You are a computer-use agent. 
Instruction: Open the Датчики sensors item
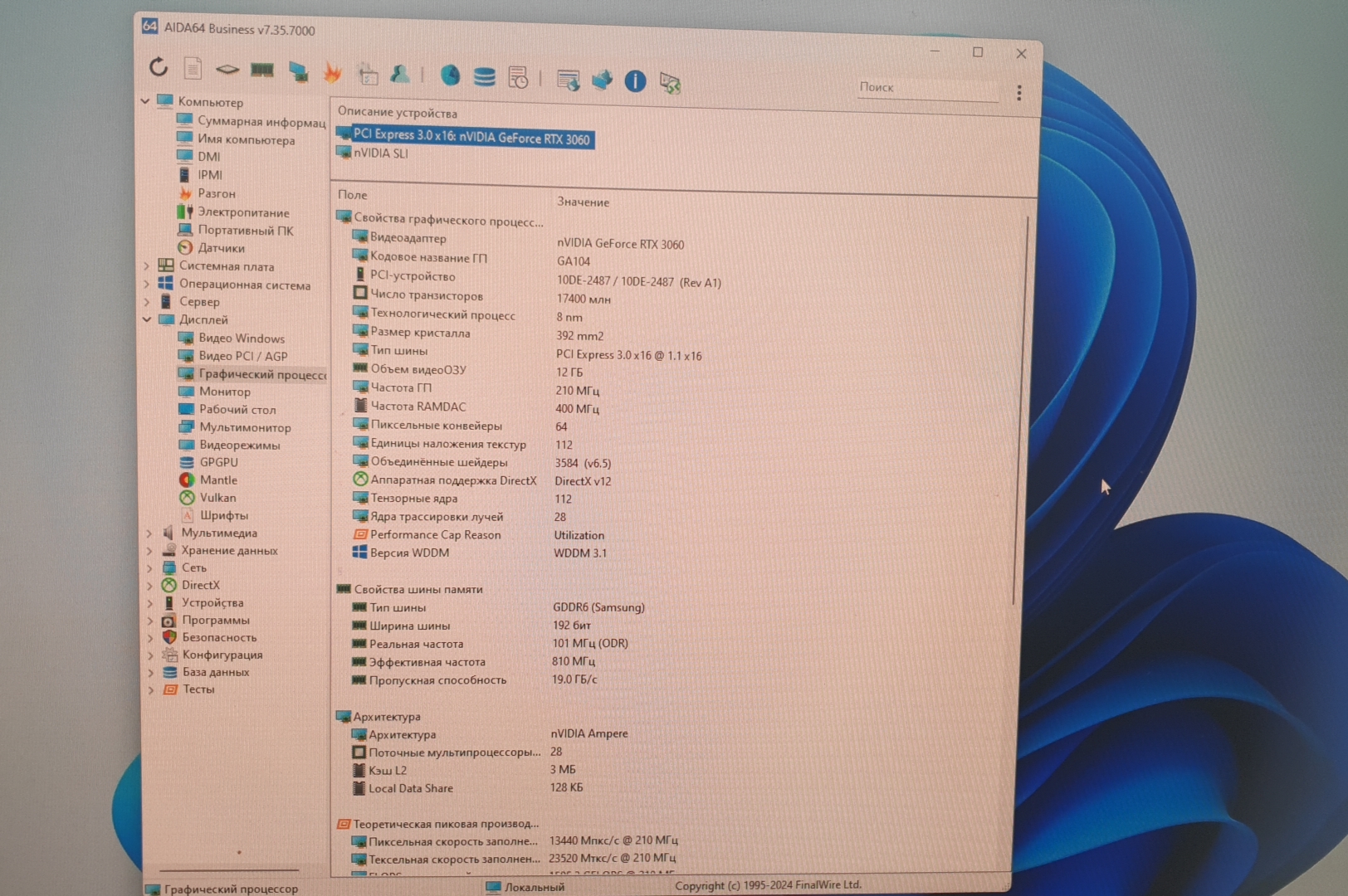click(212, 248)
